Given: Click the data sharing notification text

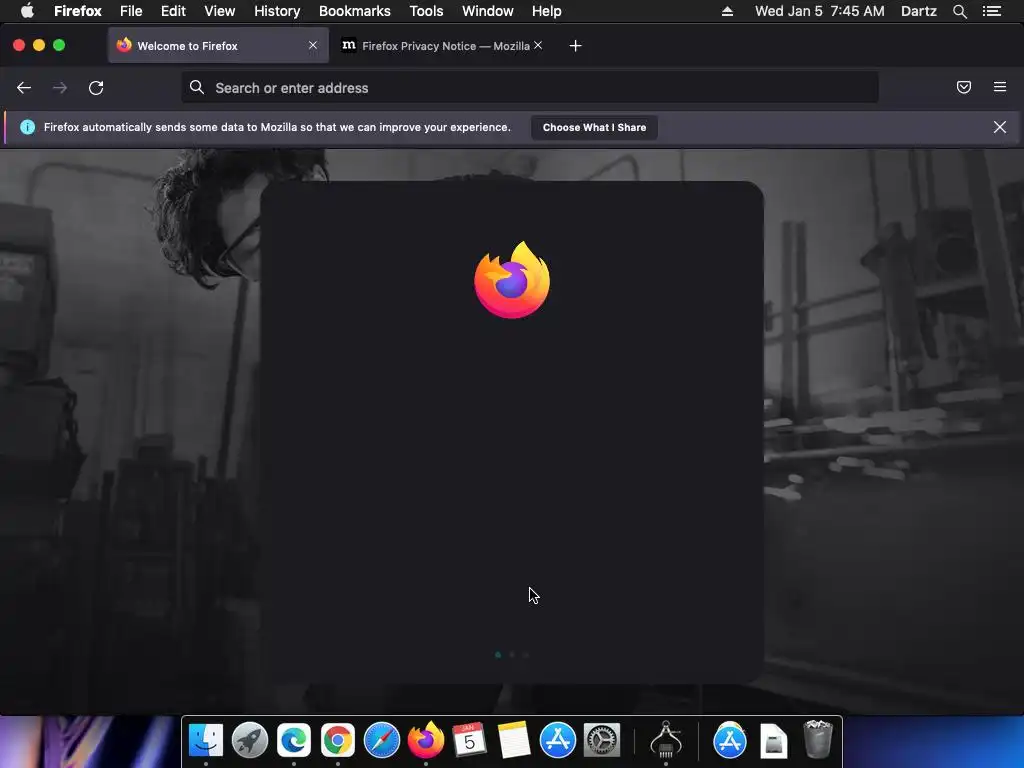Looking at the screenshot, I should (x=277, y=127).
